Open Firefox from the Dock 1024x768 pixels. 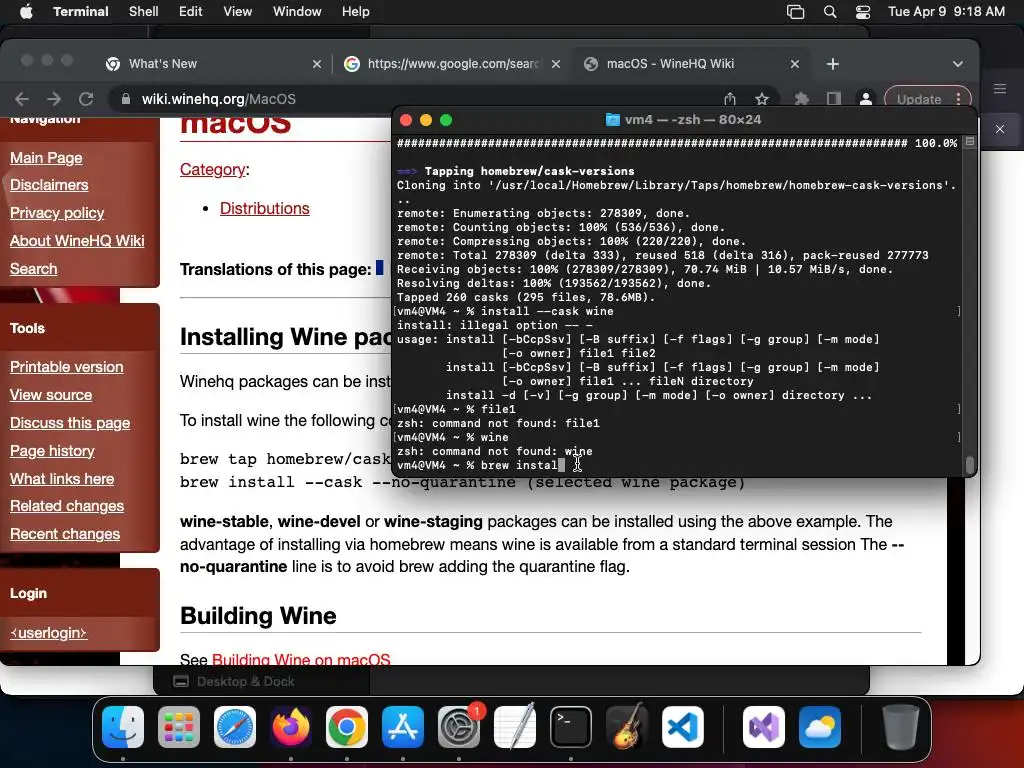[x=291, y=727]
